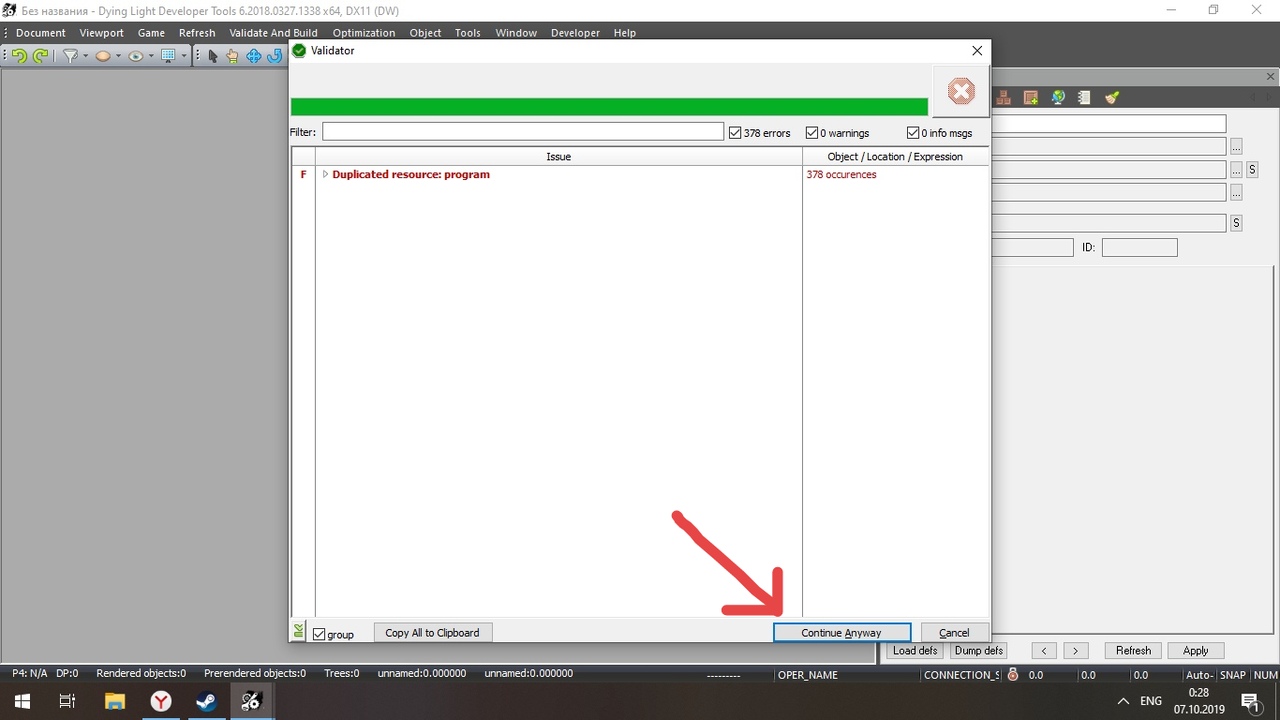Screen dimensions: 1280x720
Task: Open File Explorer from the taskbar
Action: pos(115,701)
